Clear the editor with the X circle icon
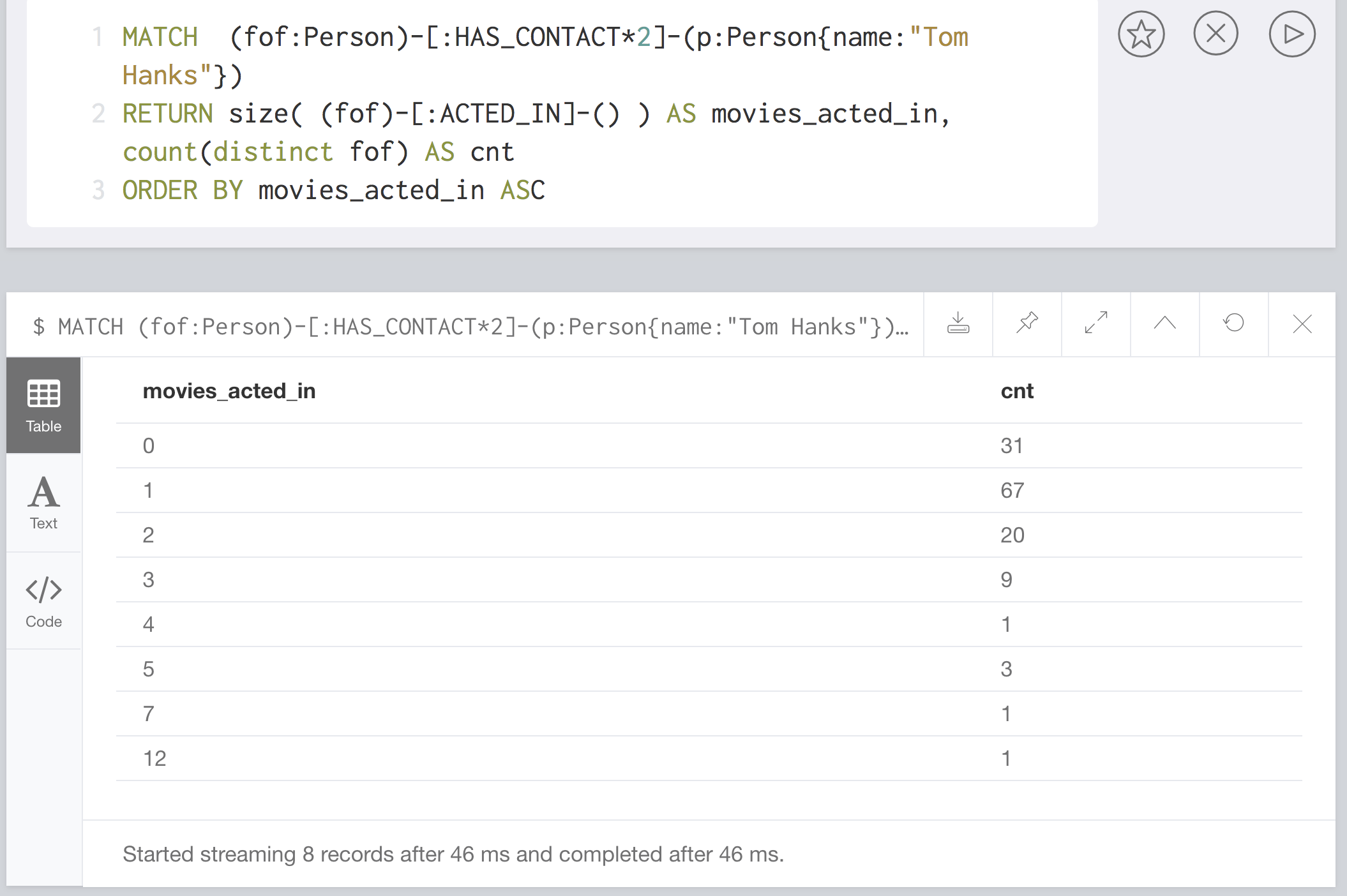Image resolution: width=1347 pixels, height=896 pixels. click(x=1215, y=33)
